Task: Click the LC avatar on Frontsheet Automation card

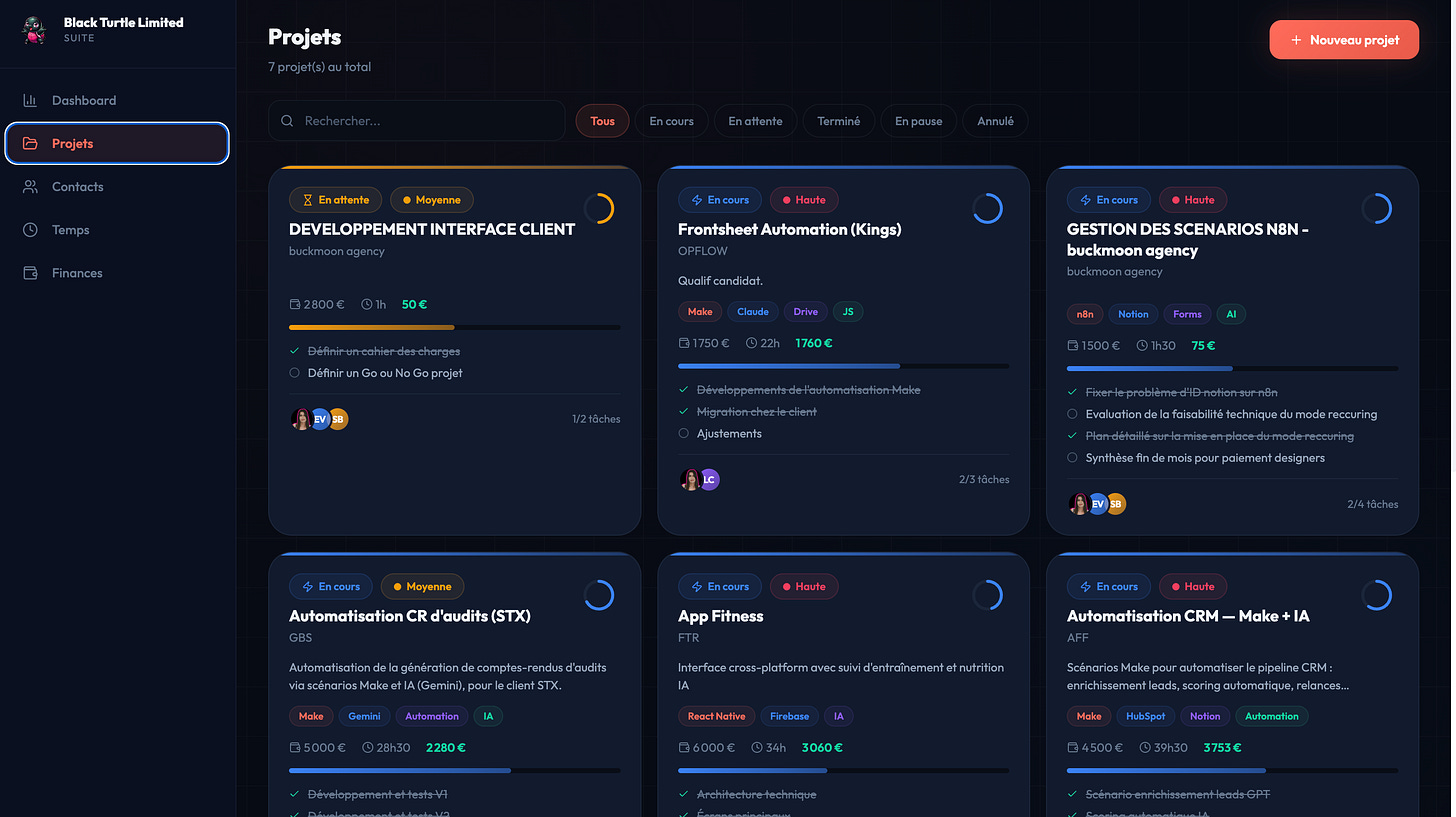Action: [x=709, y=480]
